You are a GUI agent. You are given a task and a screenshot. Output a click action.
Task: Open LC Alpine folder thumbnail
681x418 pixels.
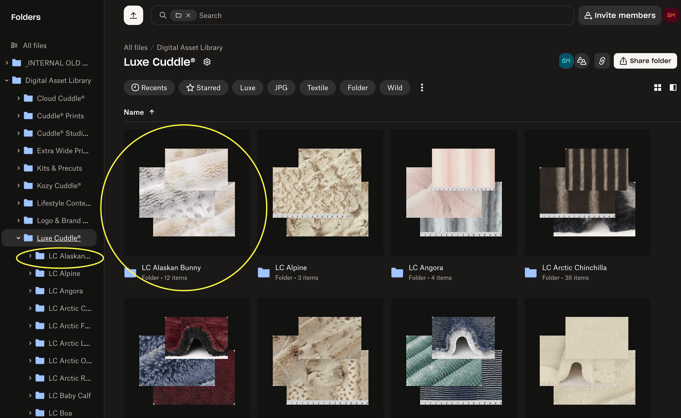(321, 192)
